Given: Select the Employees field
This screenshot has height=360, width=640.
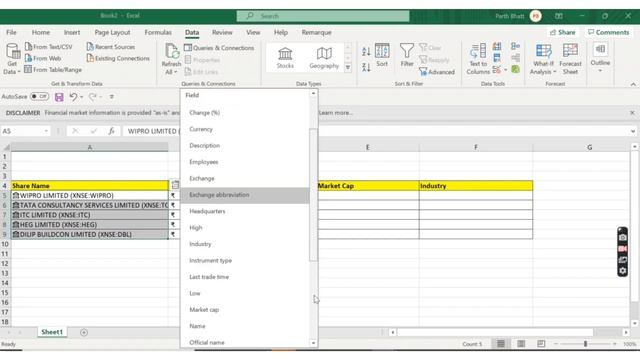Looking at the screenshot, I should 245,162.
